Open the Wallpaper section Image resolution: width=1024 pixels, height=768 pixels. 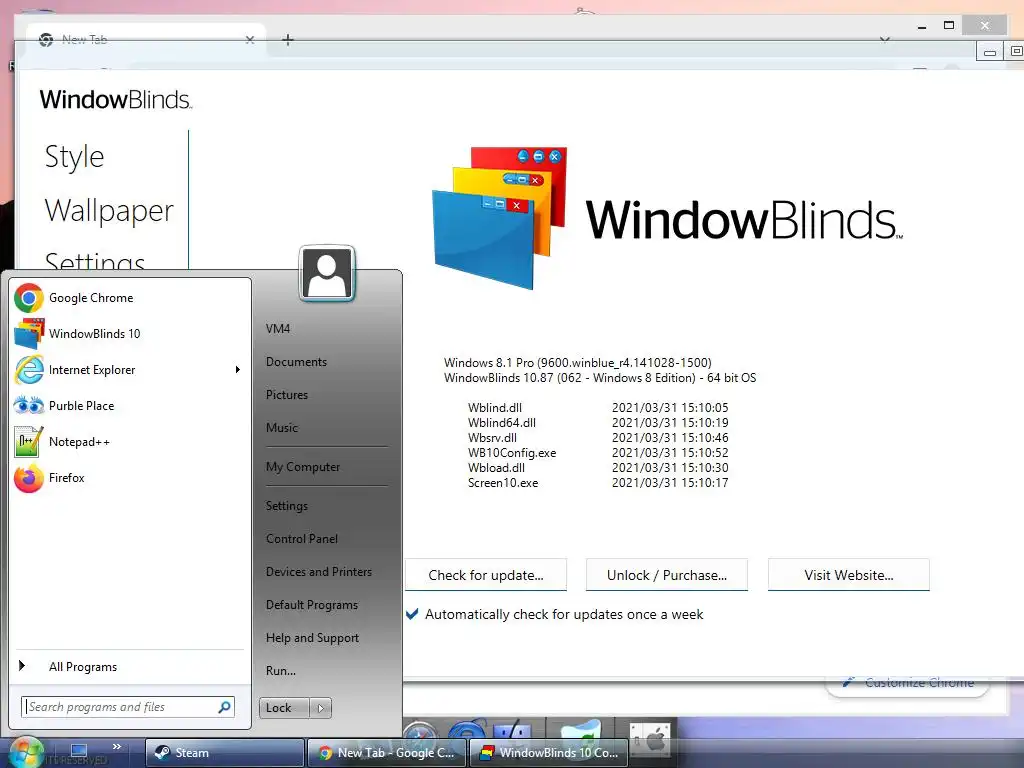(109, 210)
